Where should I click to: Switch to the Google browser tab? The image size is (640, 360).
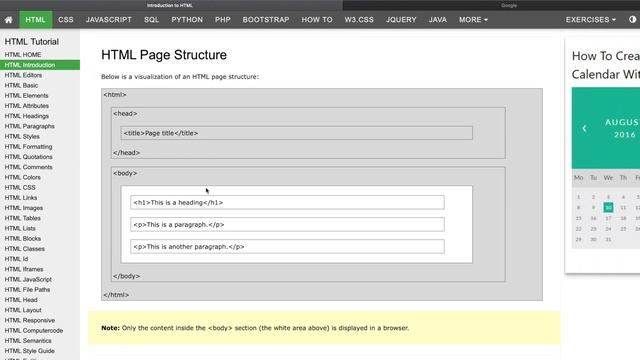[509, 5]
